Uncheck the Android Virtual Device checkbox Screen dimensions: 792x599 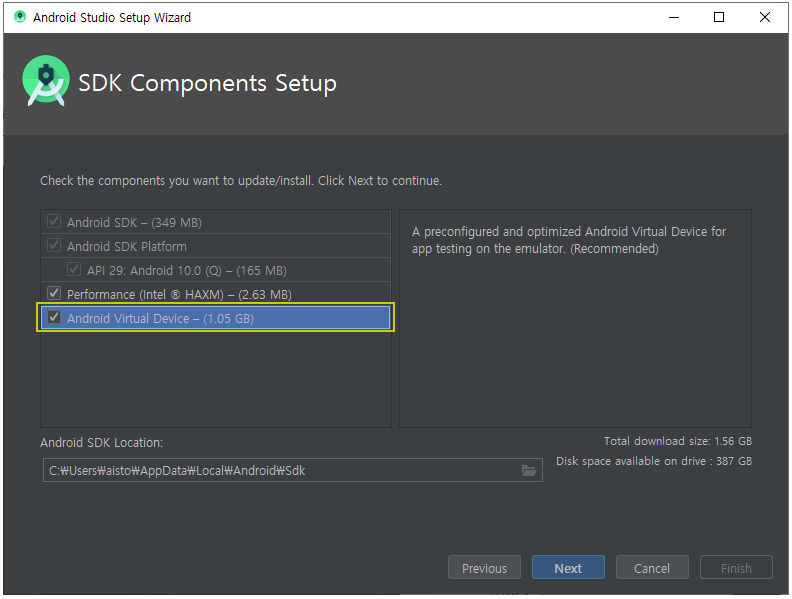point(54,317)
